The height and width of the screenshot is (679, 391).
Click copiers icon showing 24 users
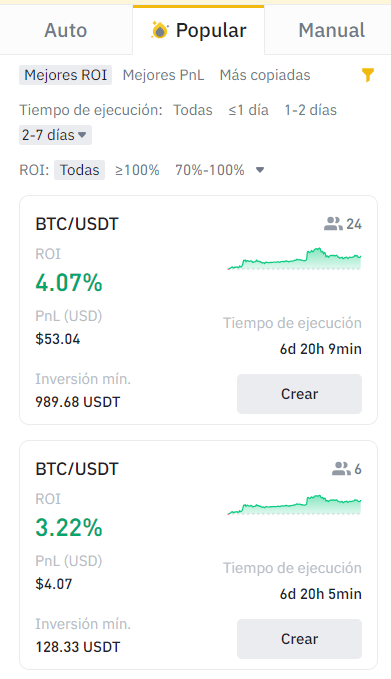[x=333, y=224]
